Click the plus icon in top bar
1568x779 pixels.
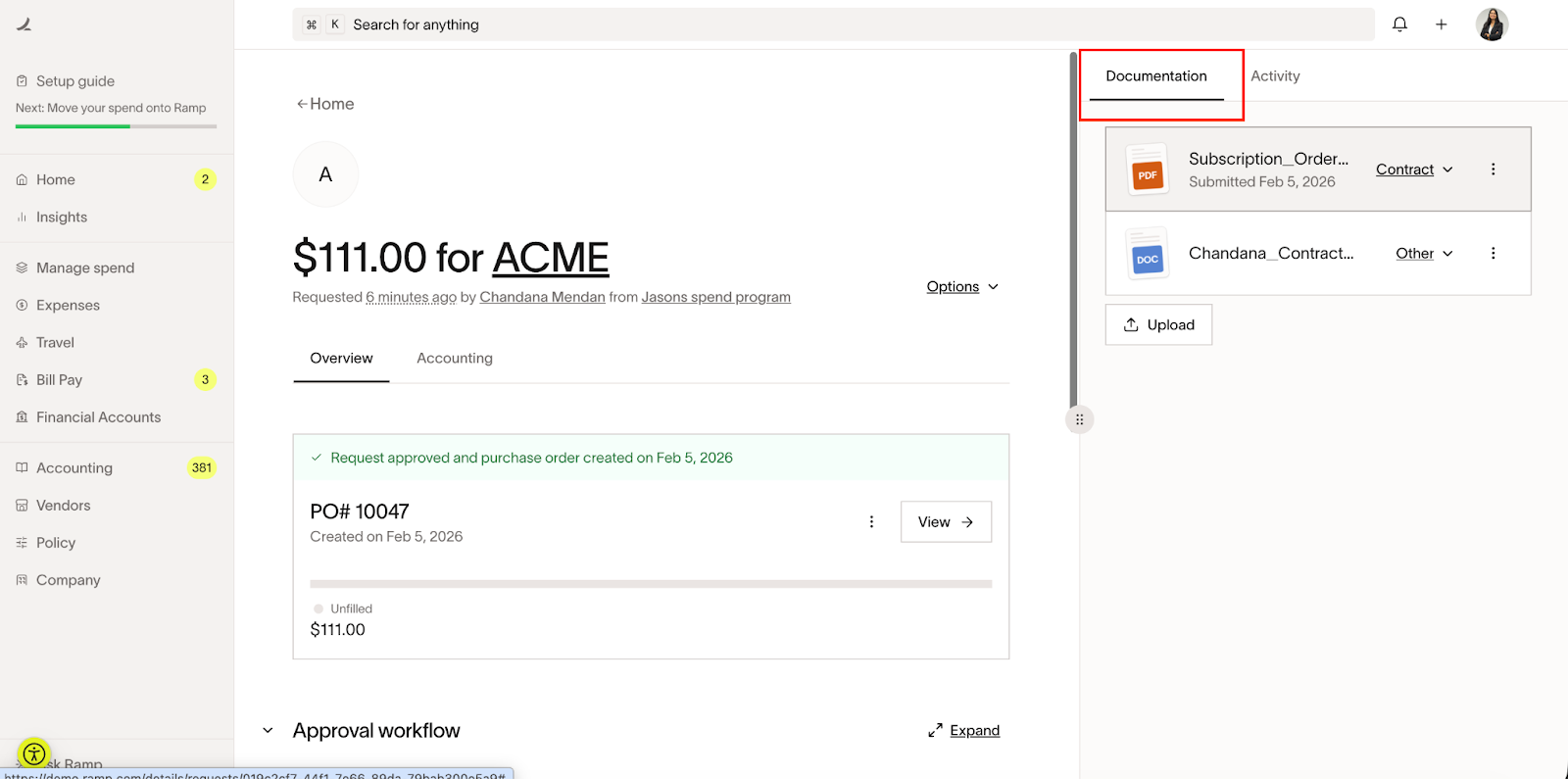(x=1441, y=24)
